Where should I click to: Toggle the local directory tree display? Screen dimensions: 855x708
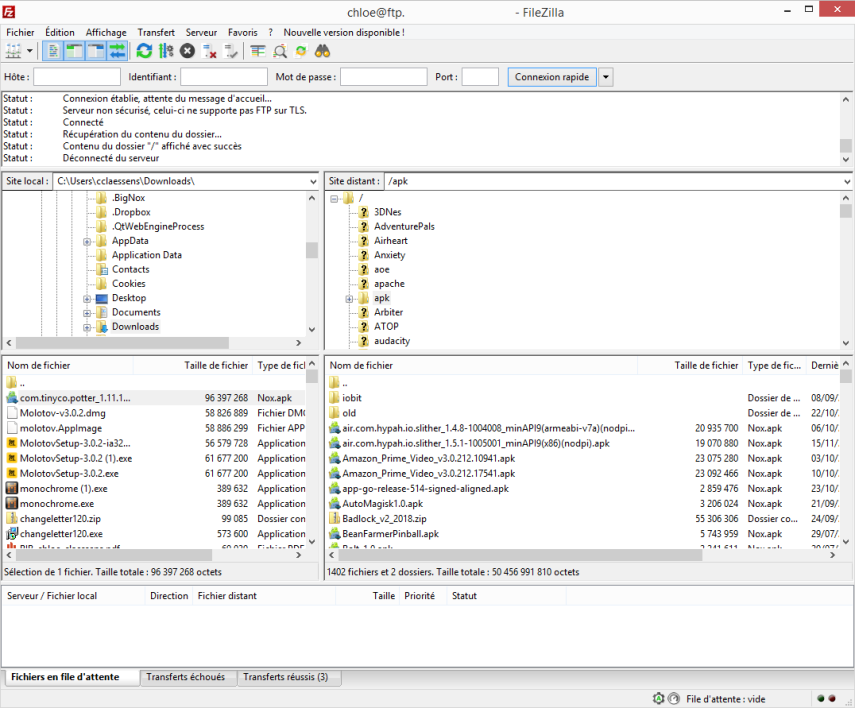(74, 51)
